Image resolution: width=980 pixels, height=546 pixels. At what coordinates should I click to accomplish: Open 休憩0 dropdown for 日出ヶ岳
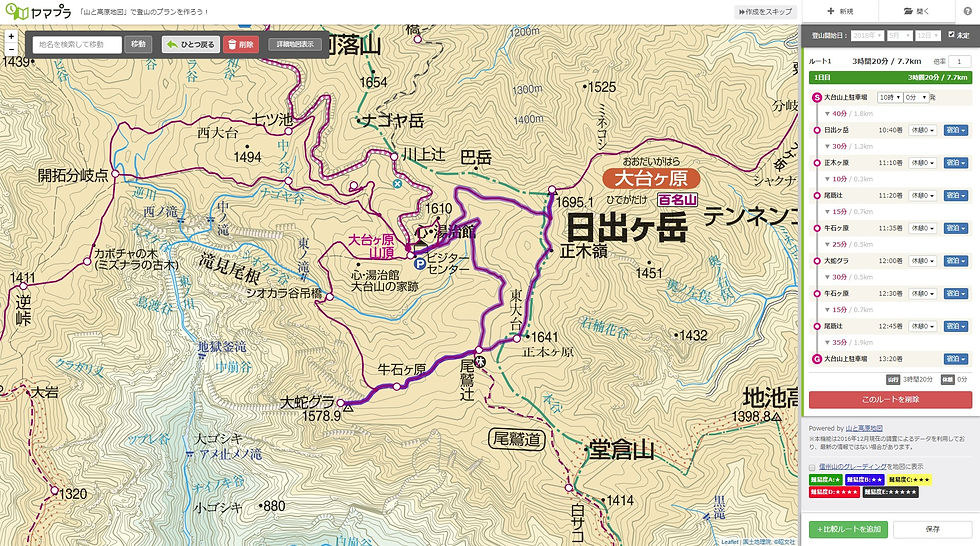(922, 130)
